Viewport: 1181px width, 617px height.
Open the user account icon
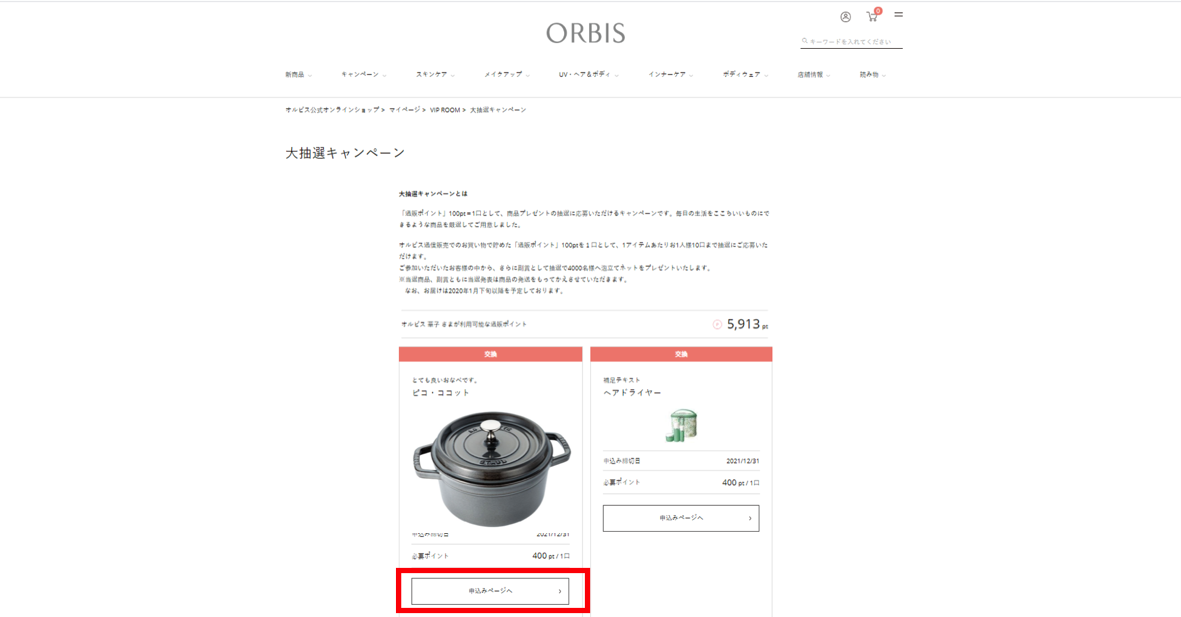pos(845,17)
